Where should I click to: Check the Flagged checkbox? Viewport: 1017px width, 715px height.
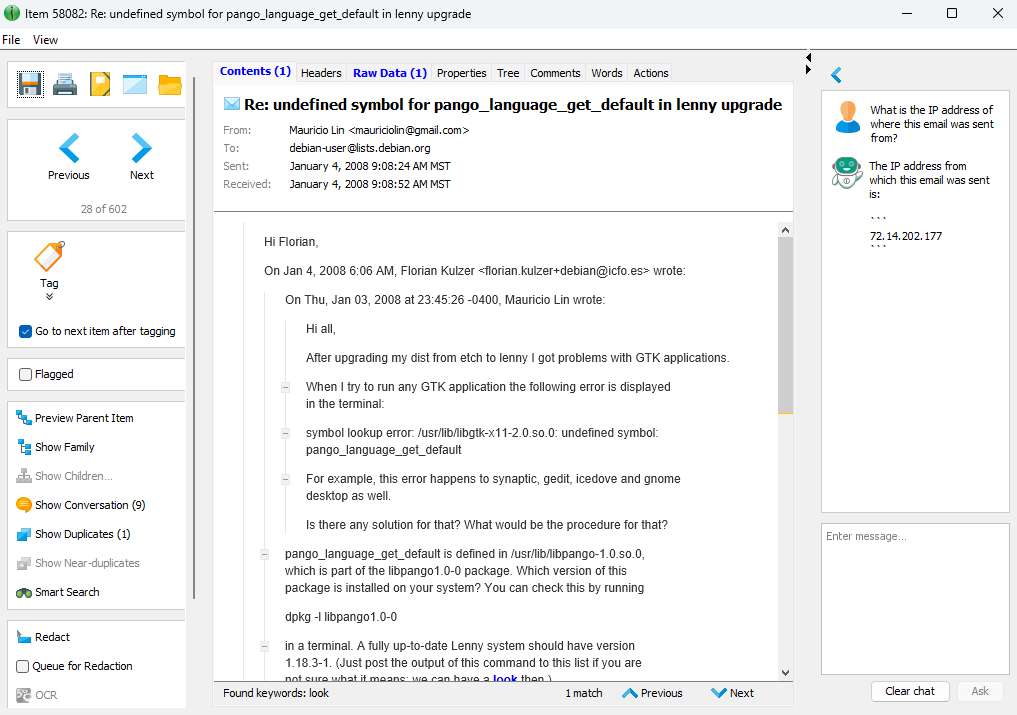[25, 374]
